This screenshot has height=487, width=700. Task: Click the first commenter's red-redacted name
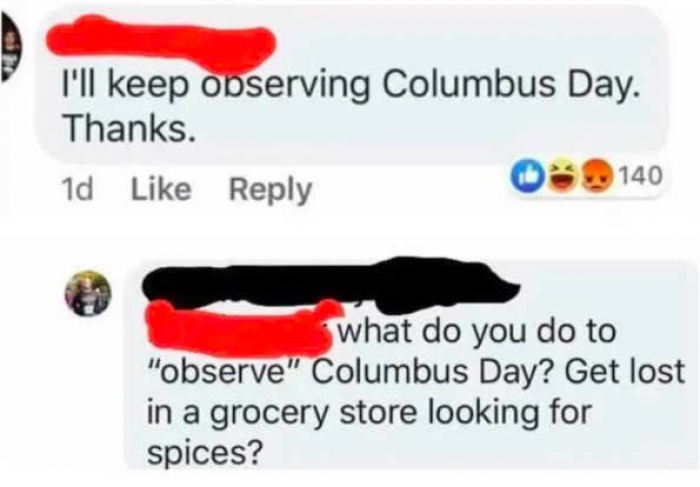pyautogui.click(x=161, y=42)
